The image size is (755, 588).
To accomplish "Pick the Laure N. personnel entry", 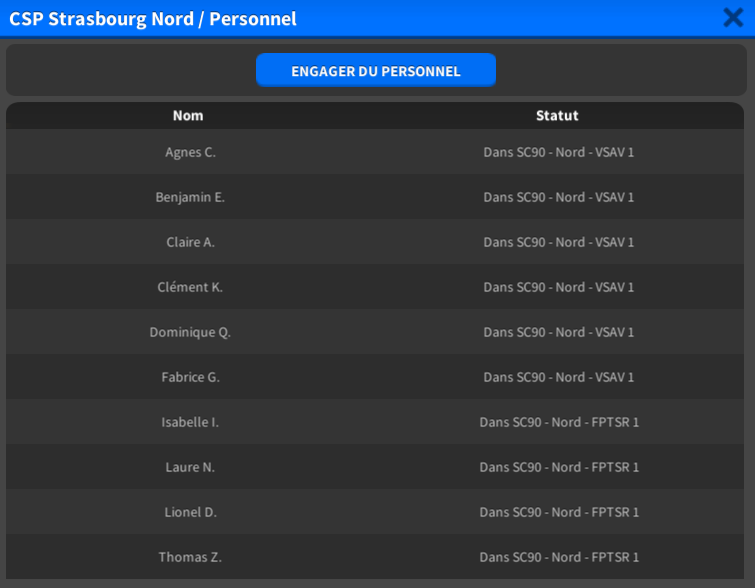I will (x=190, y=467).
